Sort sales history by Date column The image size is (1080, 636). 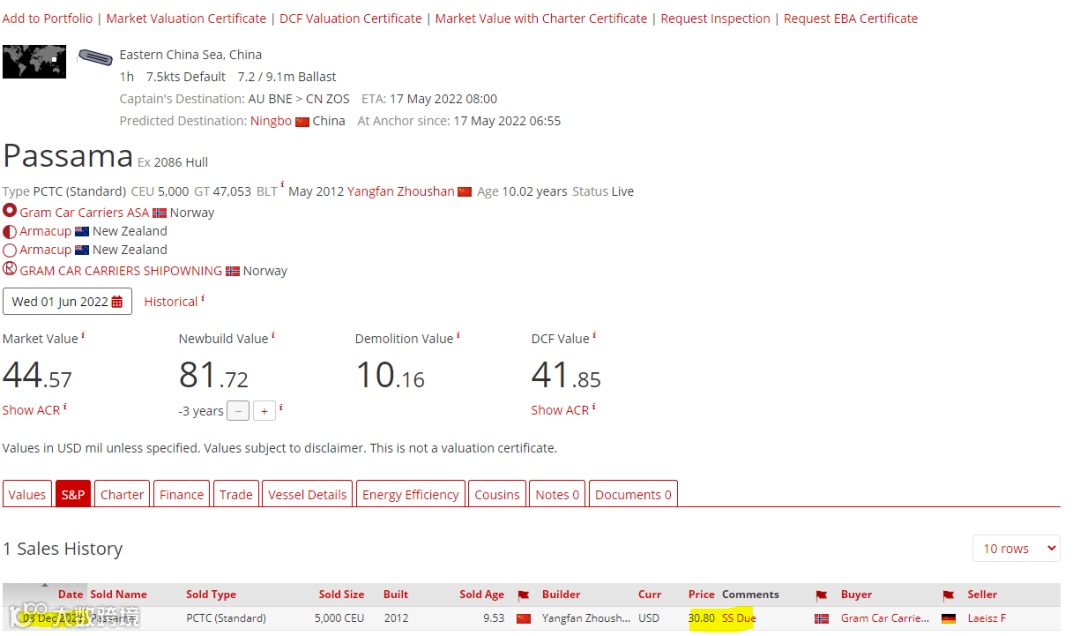[x=70, y=595]
